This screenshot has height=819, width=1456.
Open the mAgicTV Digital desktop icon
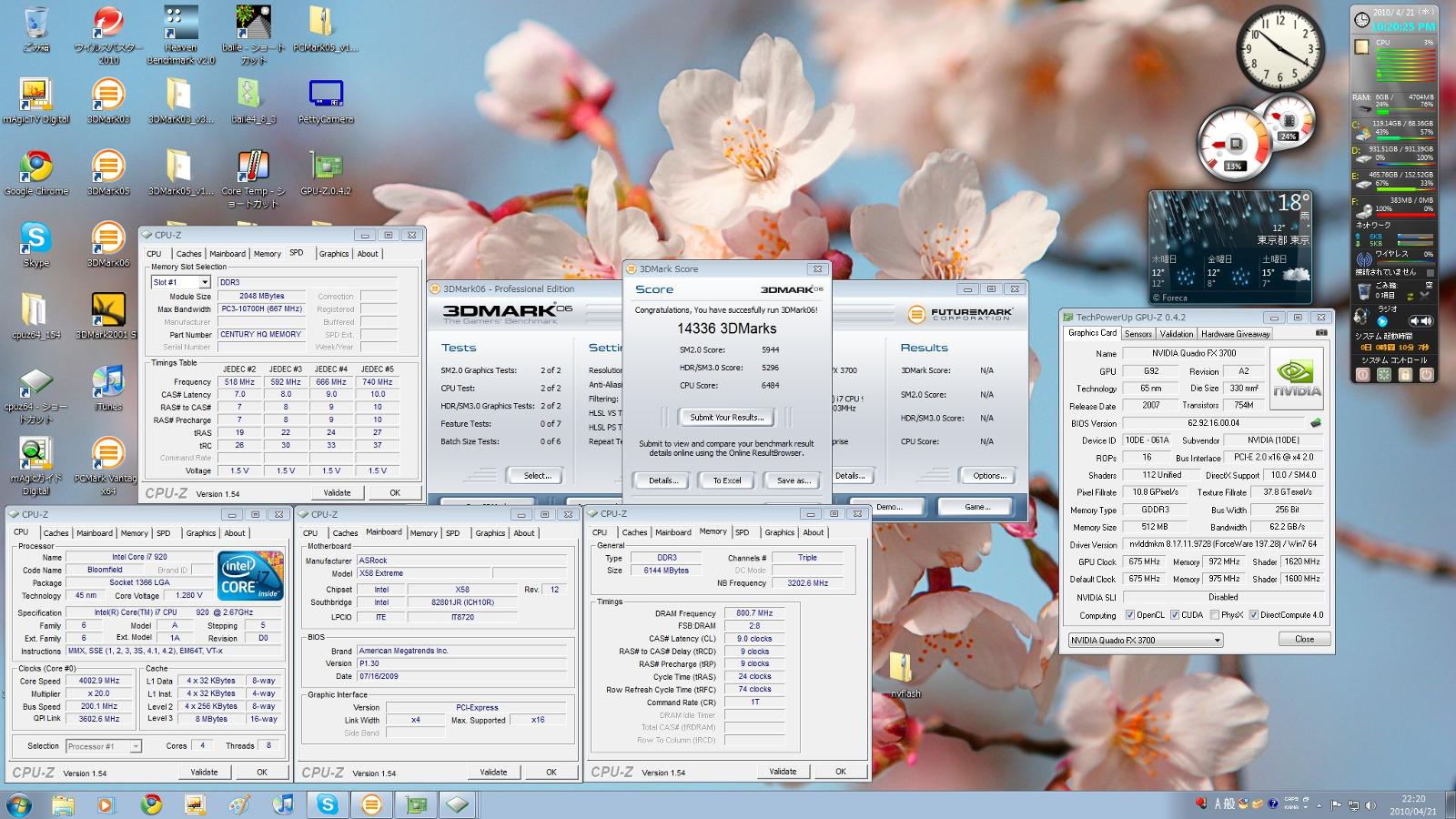(35, 101)
